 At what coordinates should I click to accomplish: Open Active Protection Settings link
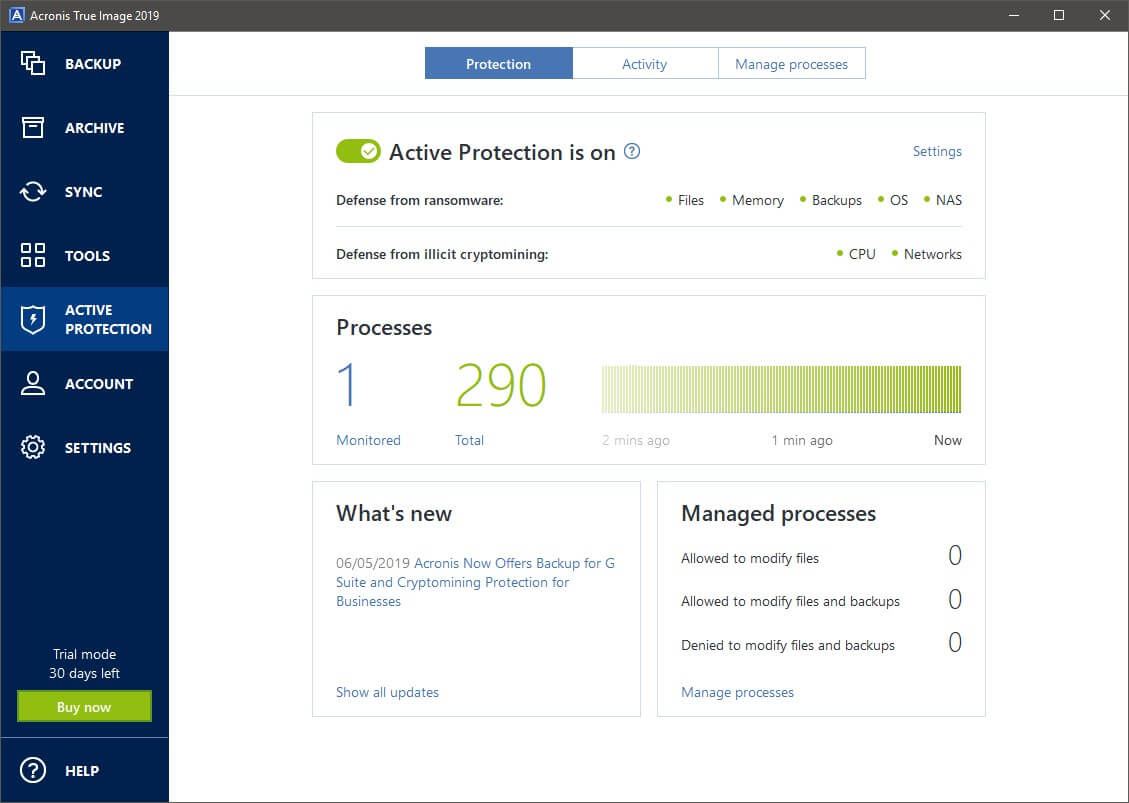point(937,151)
